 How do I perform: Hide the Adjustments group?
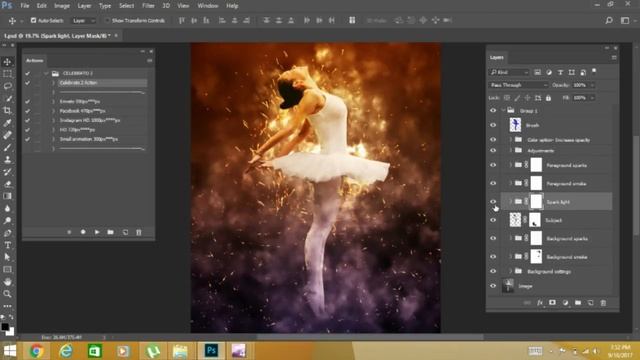[x=493, y=151]
